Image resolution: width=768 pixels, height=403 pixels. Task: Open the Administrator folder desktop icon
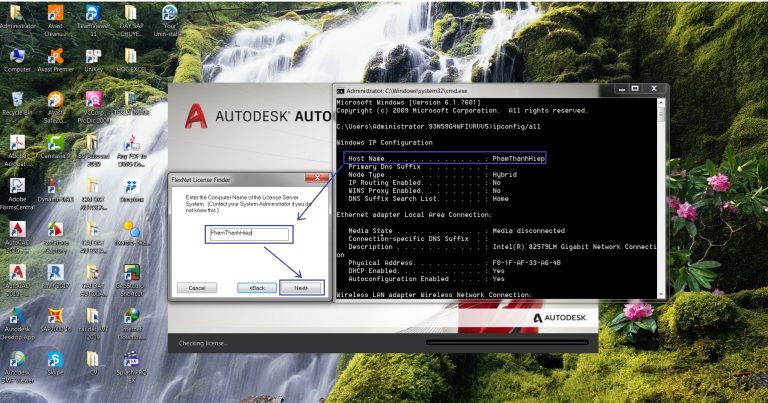(17, 17)
